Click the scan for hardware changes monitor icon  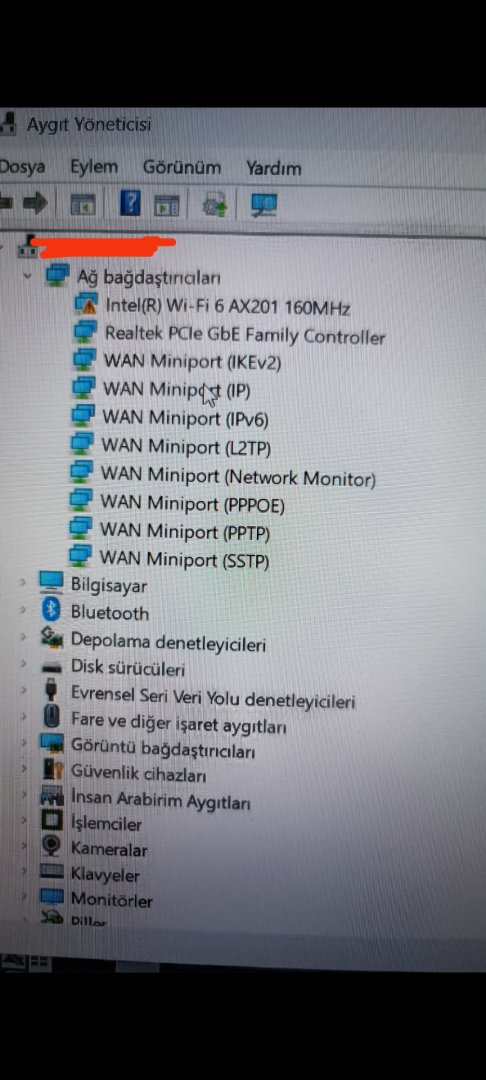(x=264, y=205)
